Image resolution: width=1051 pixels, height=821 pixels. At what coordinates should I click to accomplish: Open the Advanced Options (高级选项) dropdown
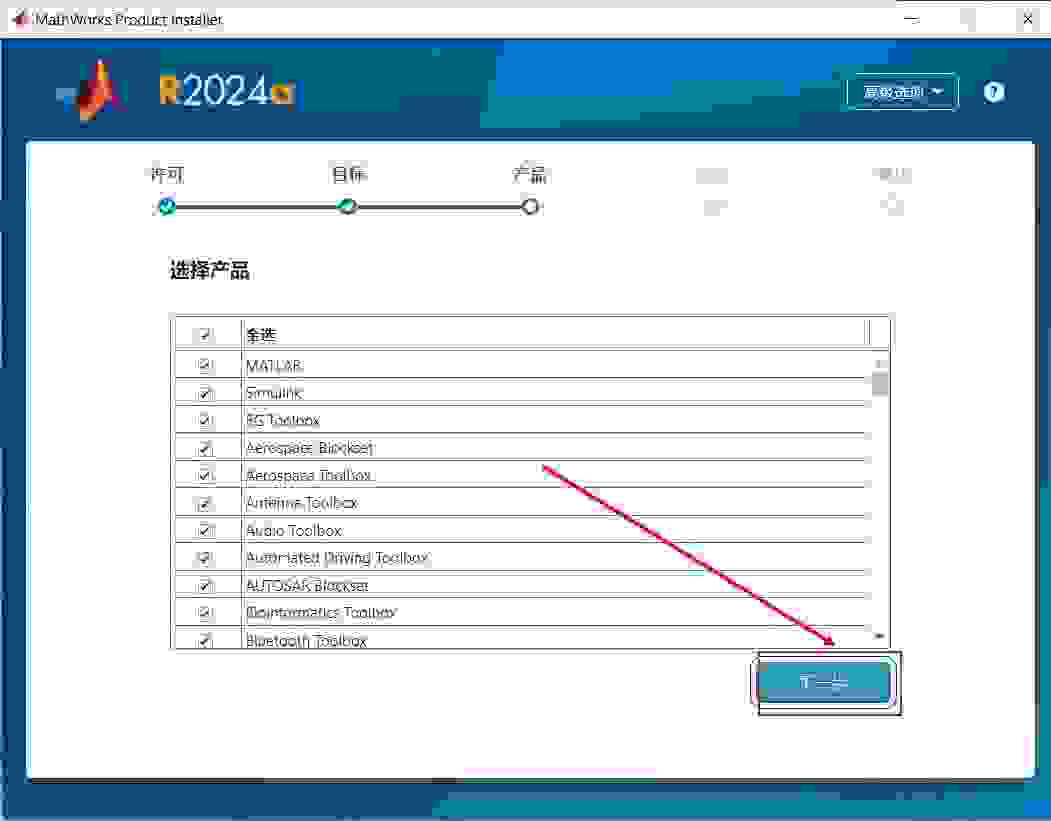click(x=902, y=92)
